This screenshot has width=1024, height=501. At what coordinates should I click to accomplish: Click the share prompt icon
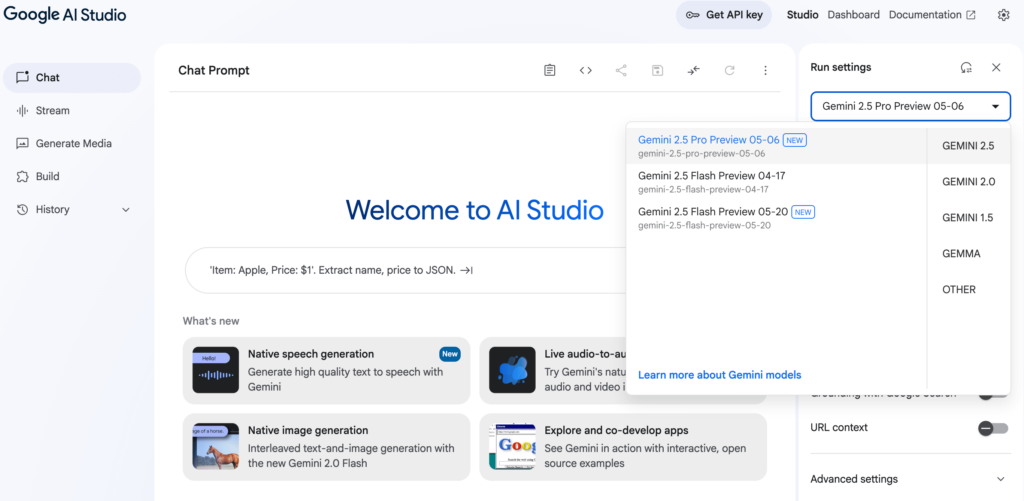pos(621,70)
